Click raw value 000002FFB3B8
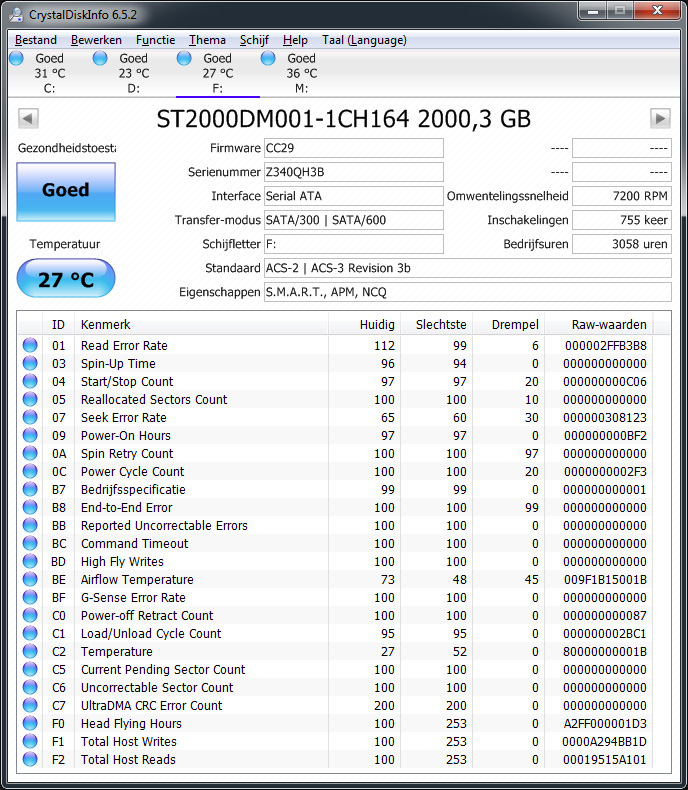The image size is (688, 790). pos(605,346)
